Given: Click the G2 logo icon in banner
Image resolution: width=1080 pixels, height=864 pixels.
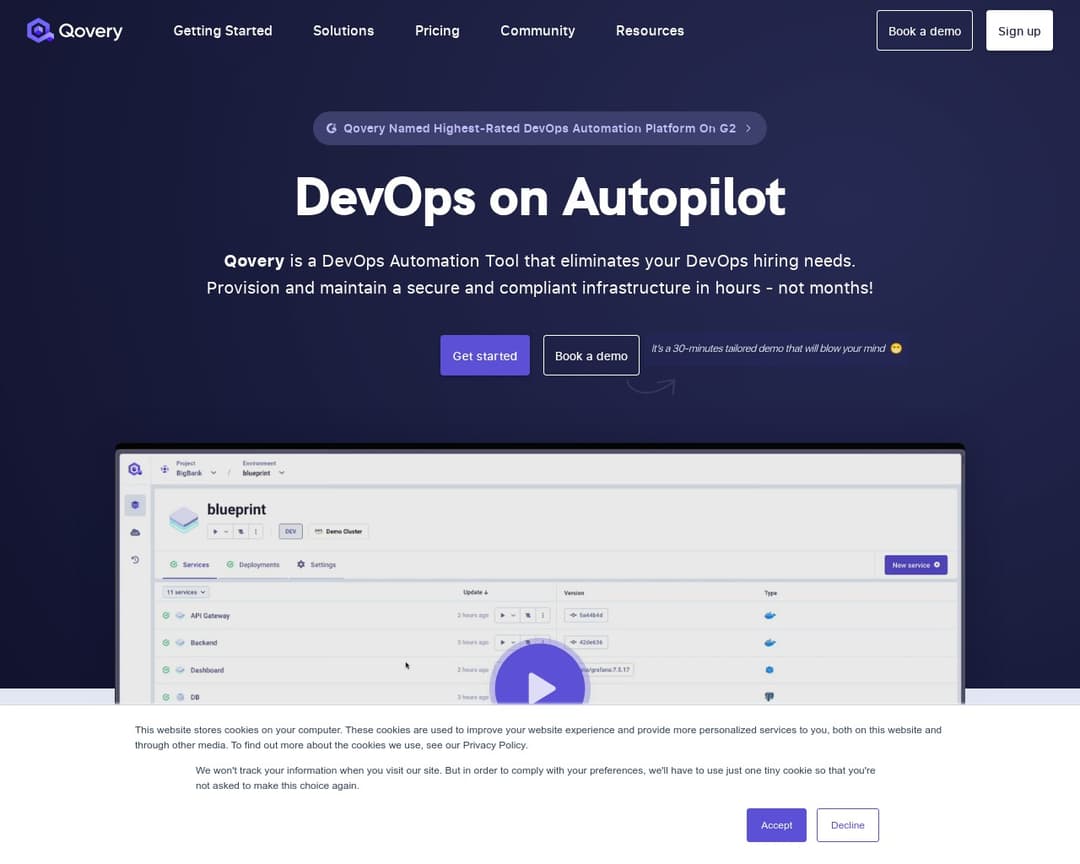Looking at the screenshot, I should pos(331,128).
